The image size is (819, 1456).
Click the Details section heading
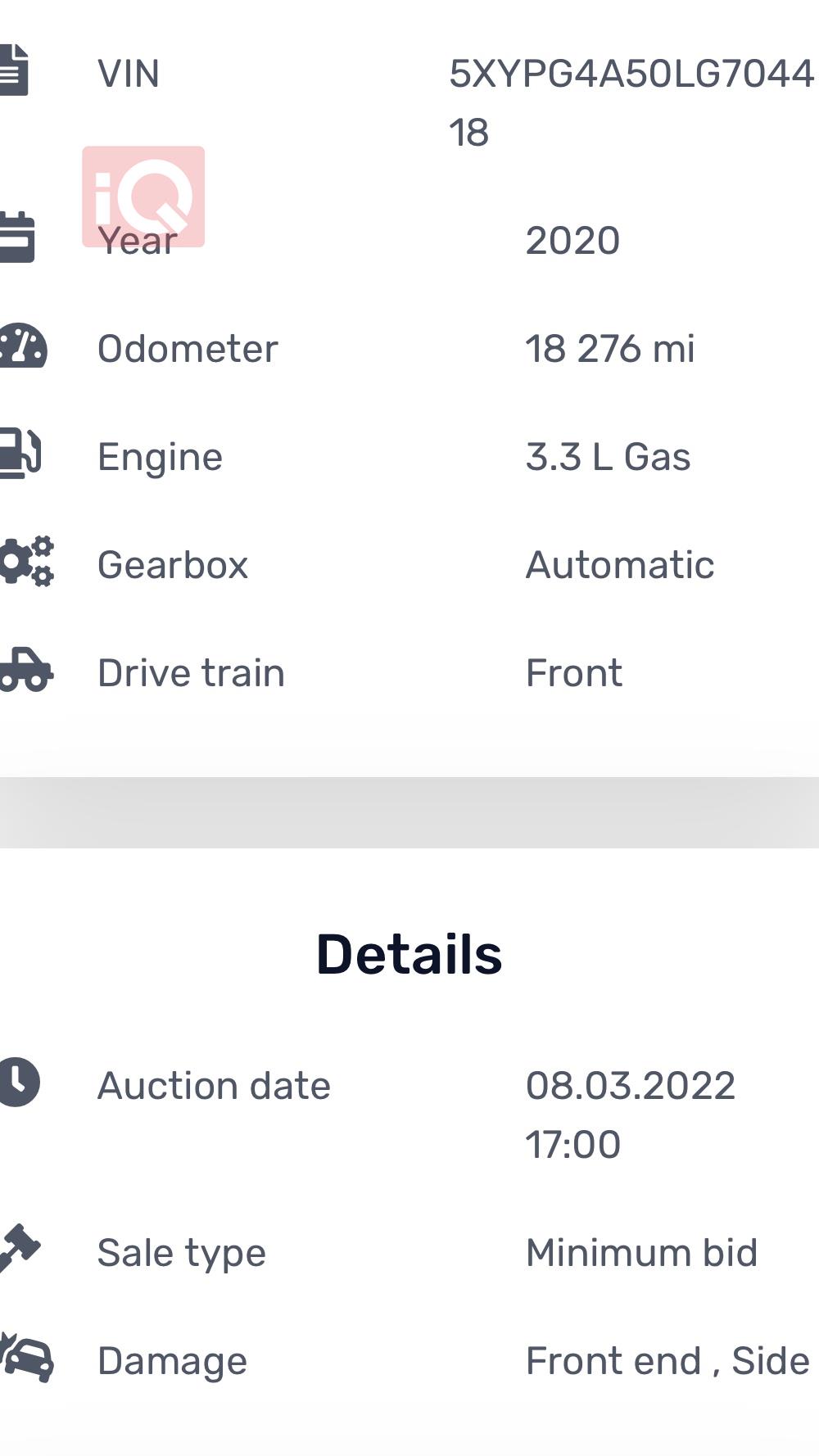click(409, 955)
